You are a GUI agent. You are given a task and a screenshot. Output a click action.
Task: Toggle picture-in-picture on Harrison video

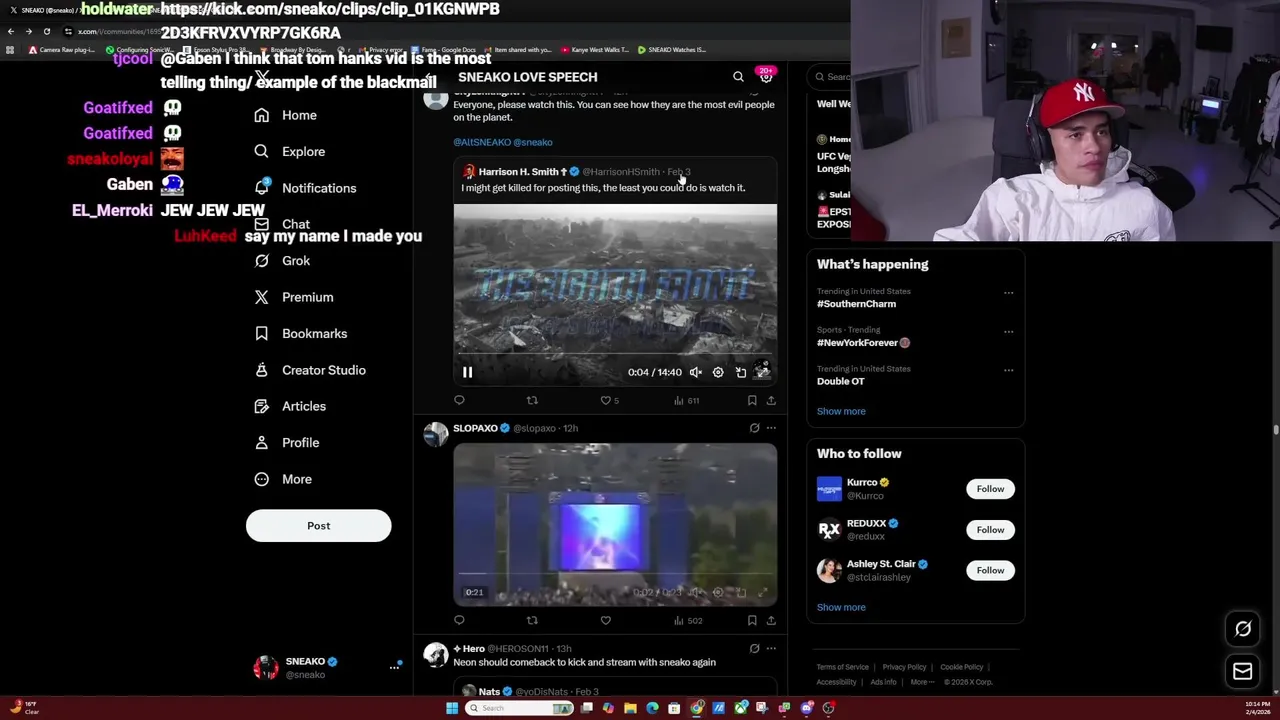tap(741, 372)
